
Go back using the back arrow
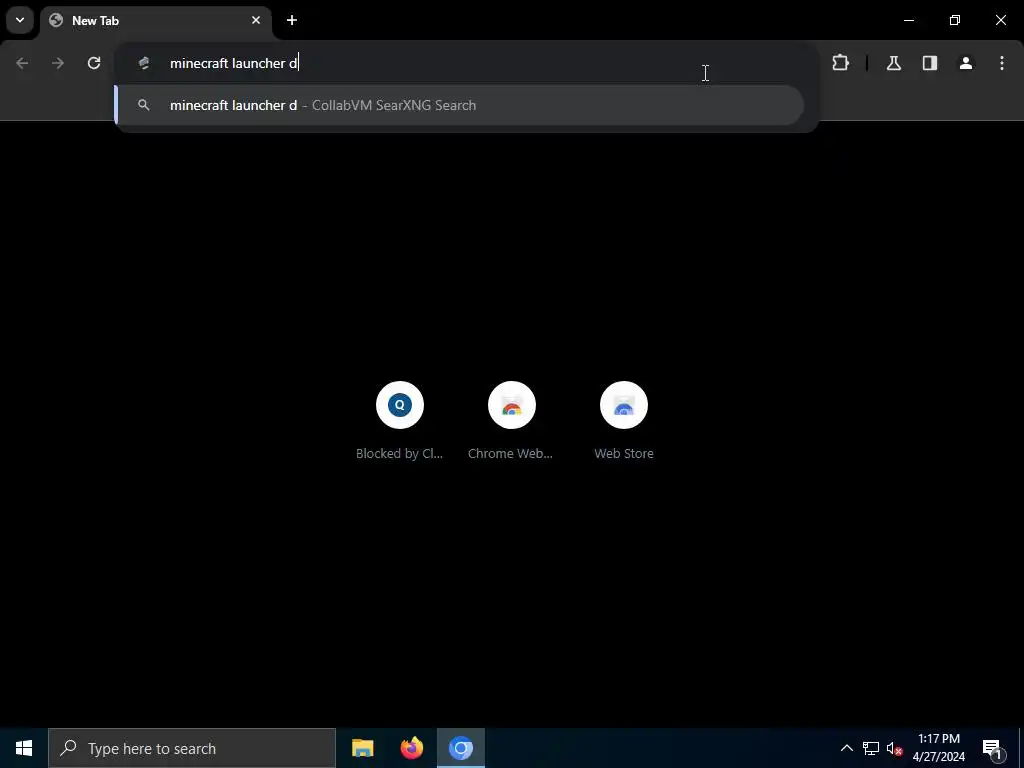click(x=22, y=63)
